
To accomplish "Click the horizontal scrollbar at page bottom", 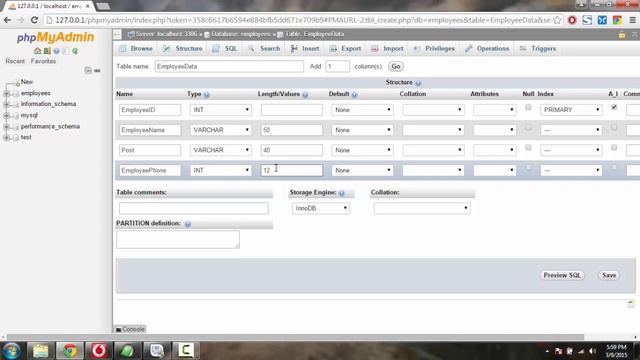I will pyautogui.click(x=295, y=338).
